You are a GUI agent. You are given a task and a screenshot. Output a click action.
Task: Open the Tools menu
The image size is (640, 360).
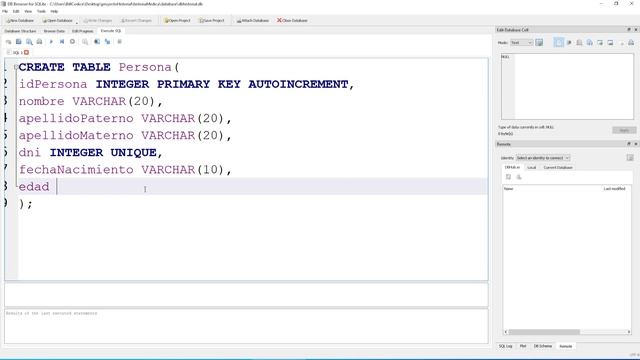click(41, 11)
